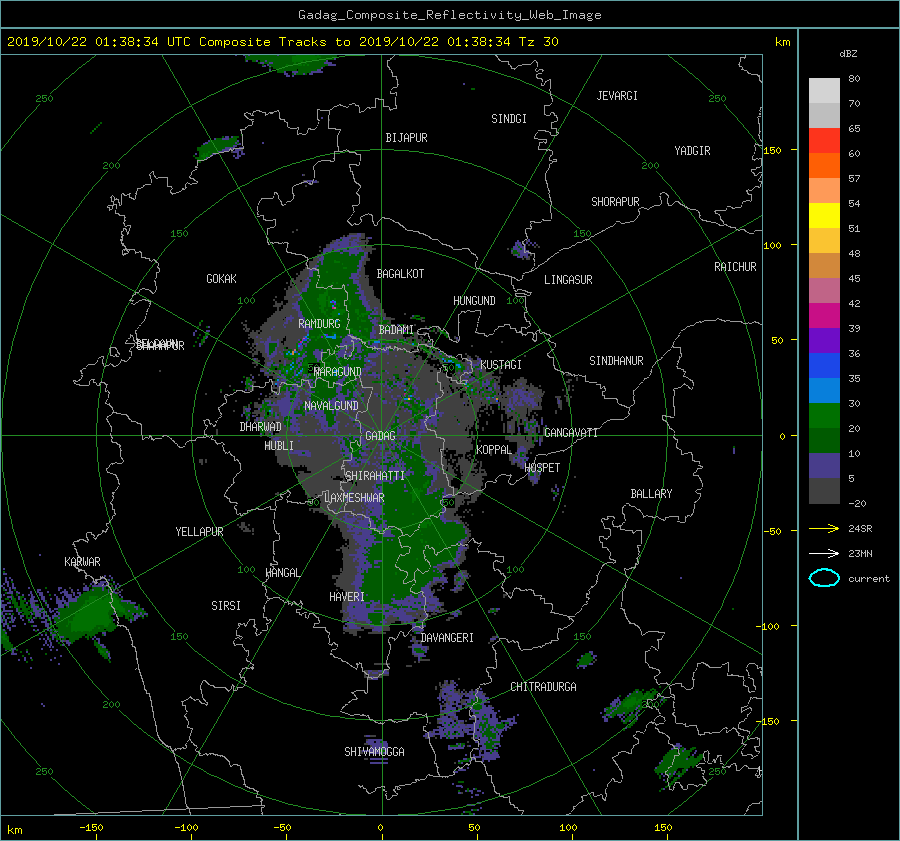The height and width of the screenshot is (841, 900).
Task: Click the orange 60 dBZ swatch
Action: point(824,165)
